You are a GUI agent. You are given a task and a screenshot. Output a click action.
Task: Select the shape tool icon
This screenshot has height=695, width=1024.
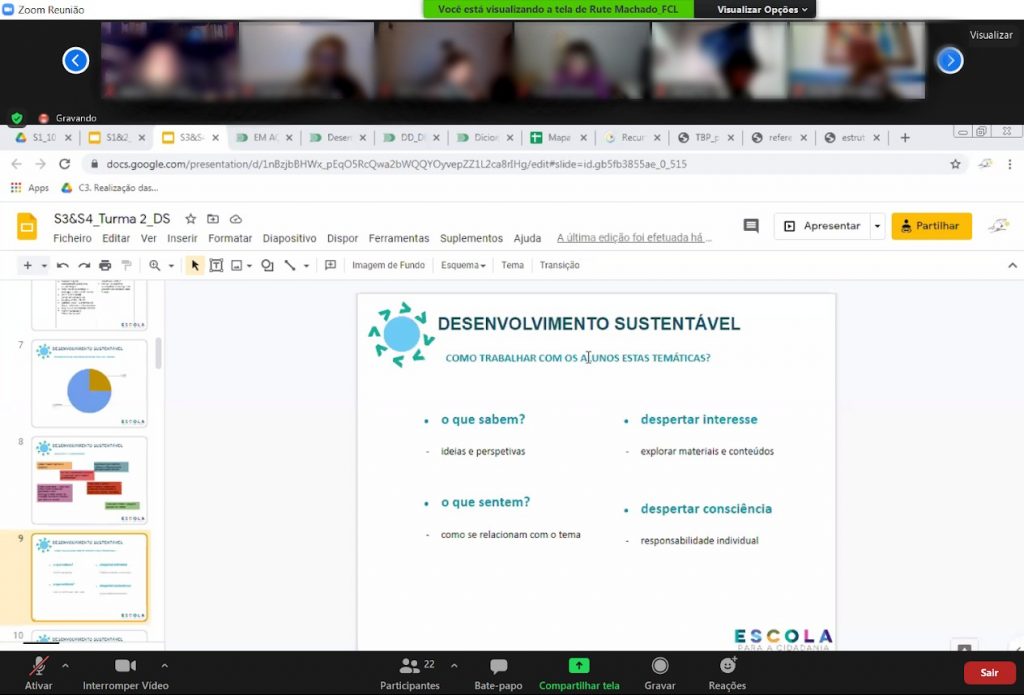click(267, 265)
